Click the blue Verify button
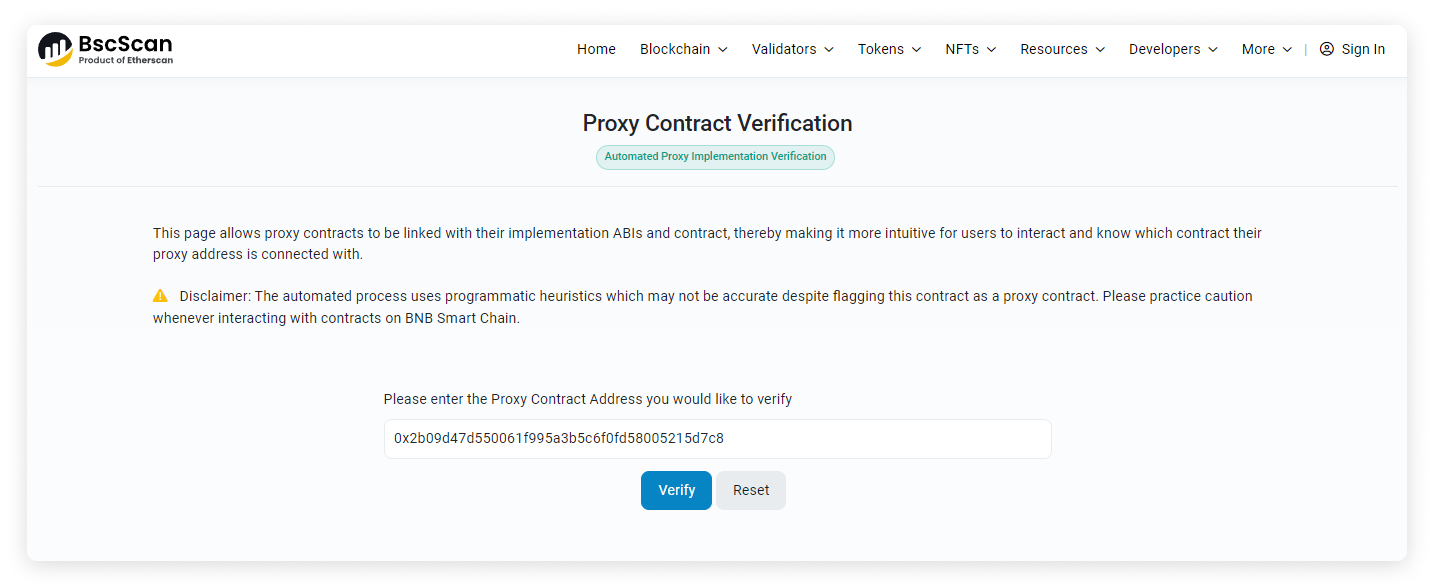Screen dimensions: 1434x586 (676, 490)
